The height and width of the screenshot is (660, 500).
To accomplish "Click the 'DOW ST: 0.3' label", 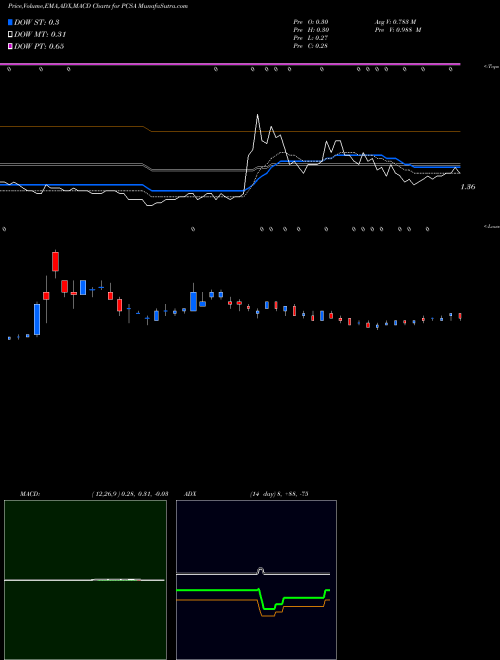I will pyautogui.click(x=37, y=23).
